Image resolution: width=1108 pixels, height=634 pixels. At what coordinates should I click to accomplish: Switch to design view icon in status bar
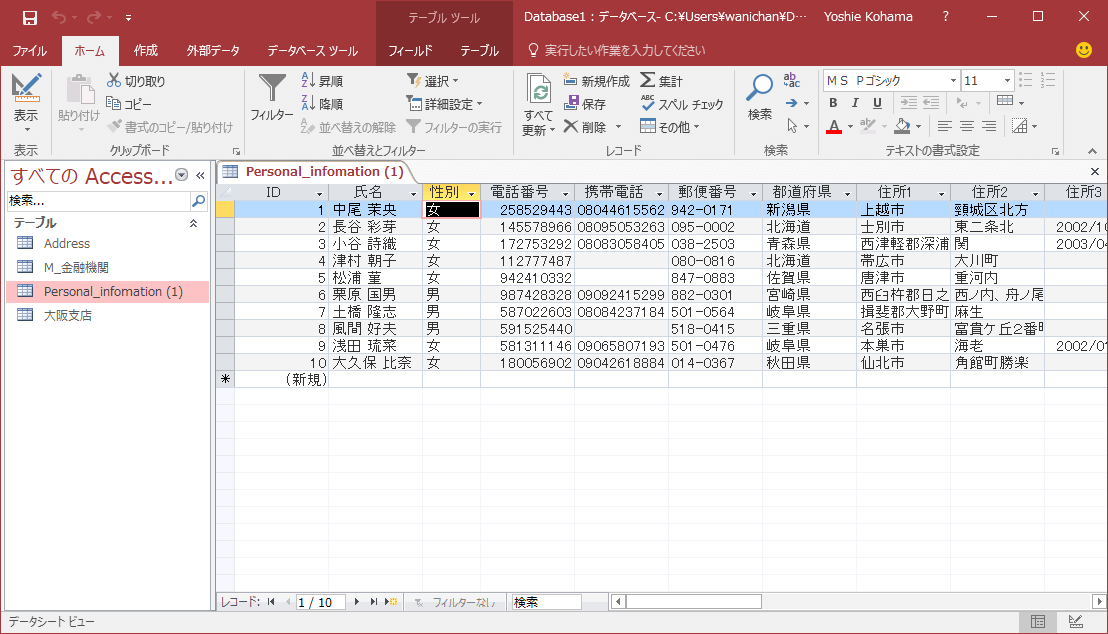1075,622
